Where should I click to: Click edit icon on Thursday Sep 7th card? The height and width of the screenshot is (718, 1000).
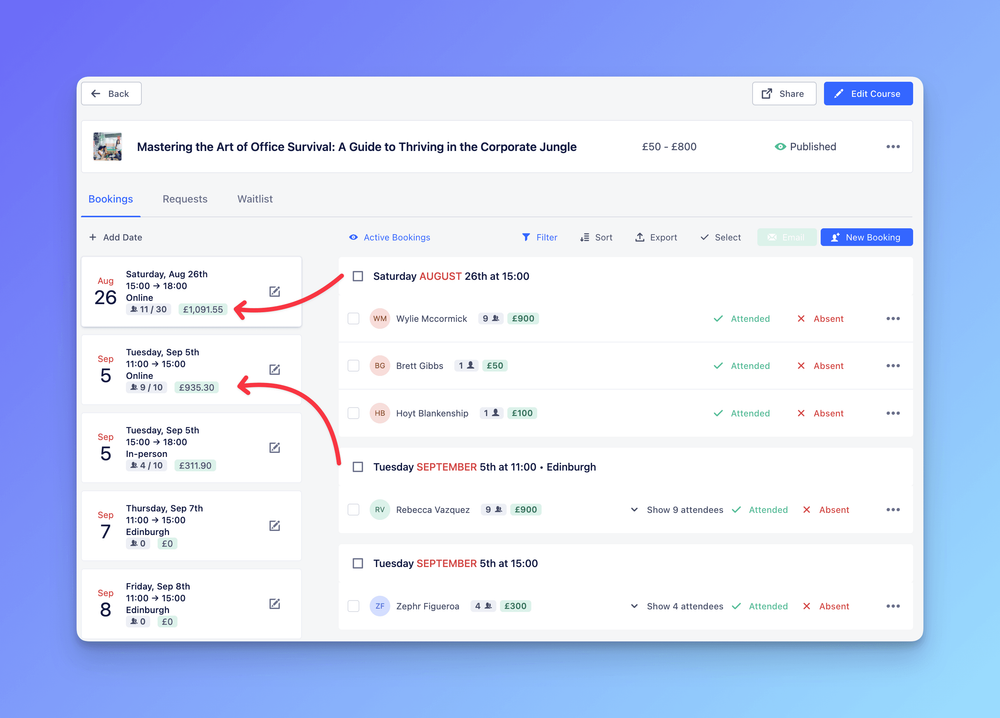click(275, 526)
